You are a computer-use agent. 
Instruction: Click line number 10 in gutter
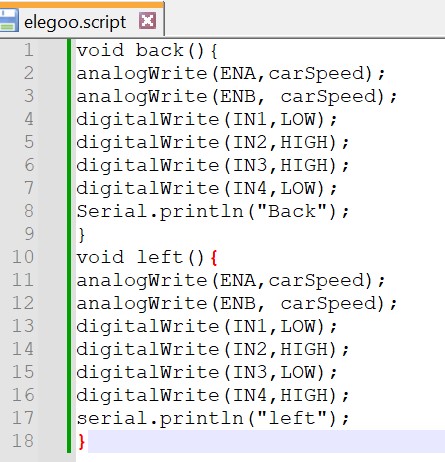[x=23, y=257]
